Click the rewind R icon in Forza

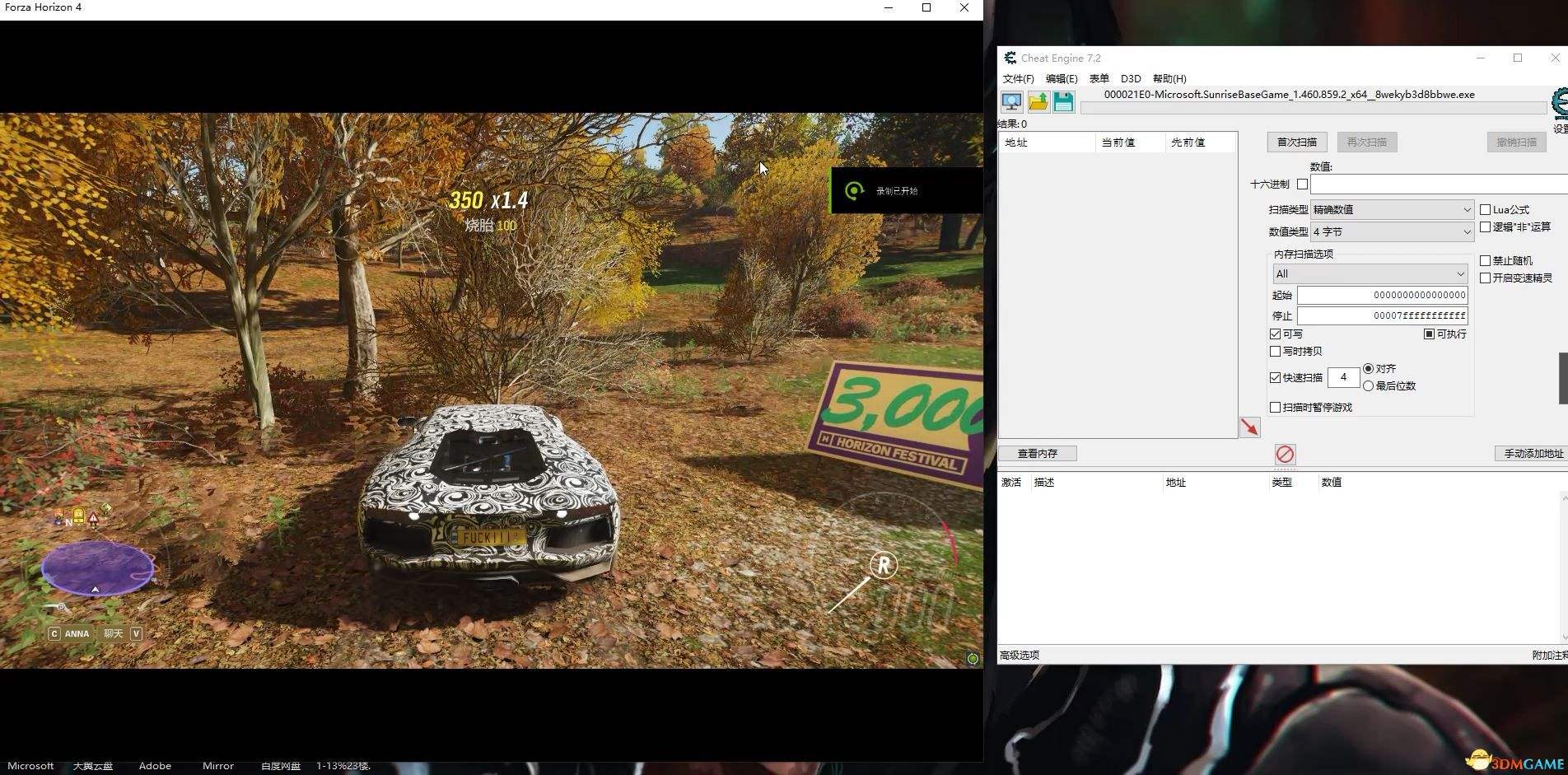tap(884, 565)
